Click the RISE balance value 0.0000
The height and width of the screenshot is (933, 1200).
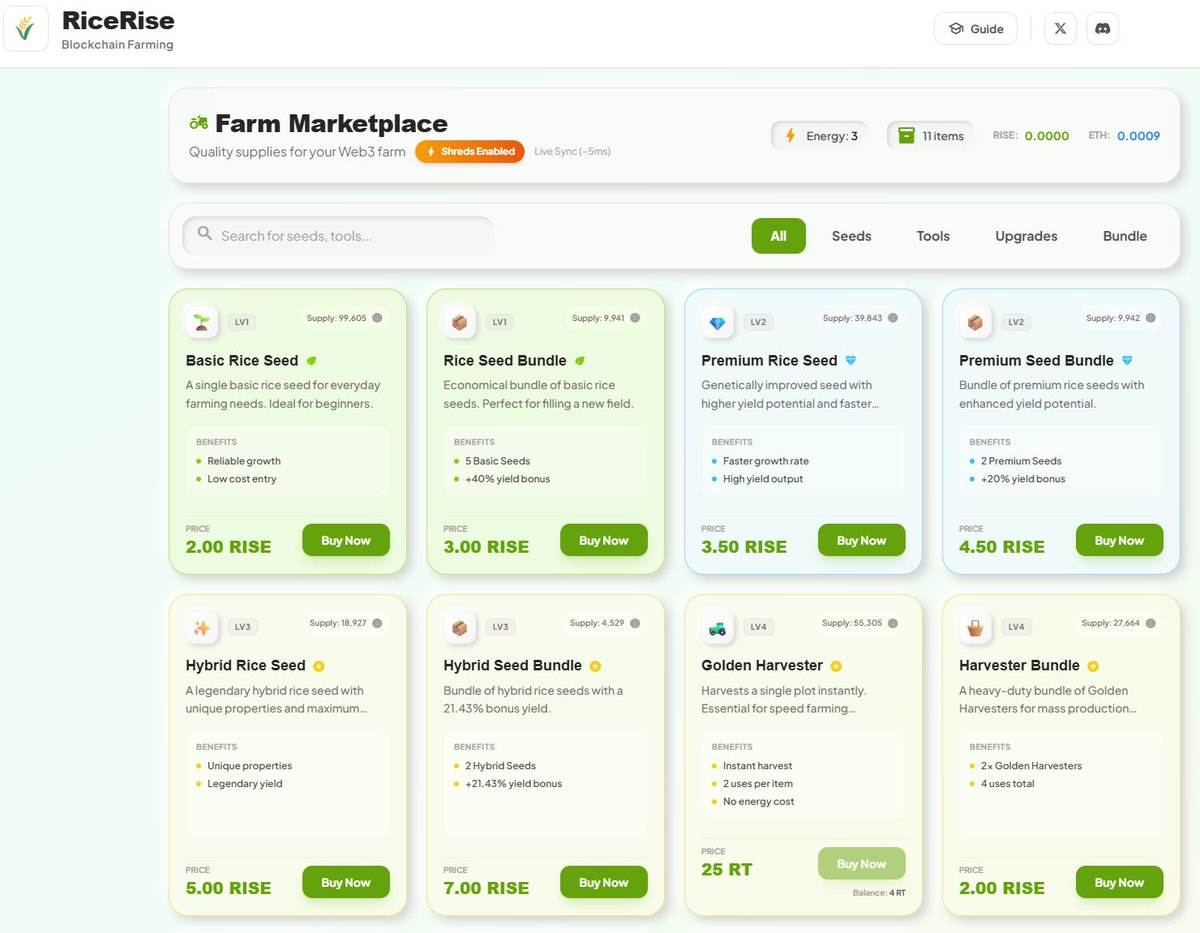[1047, 135]
